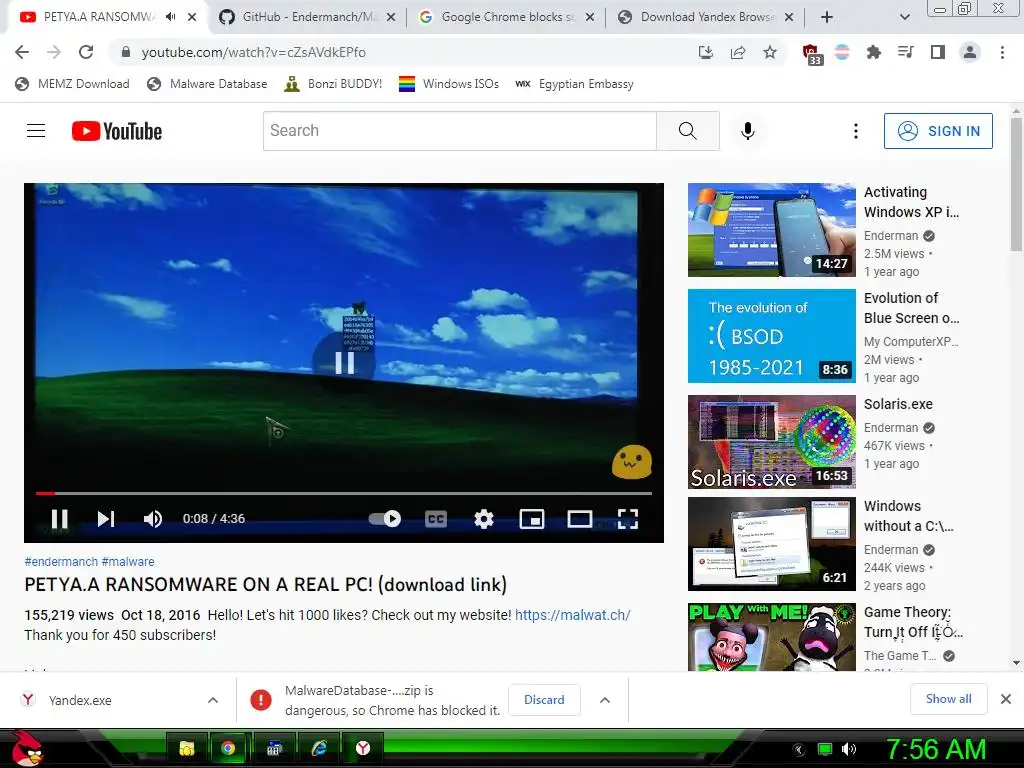Discard the blocked MalwareDatabase zip

point(544,699)
